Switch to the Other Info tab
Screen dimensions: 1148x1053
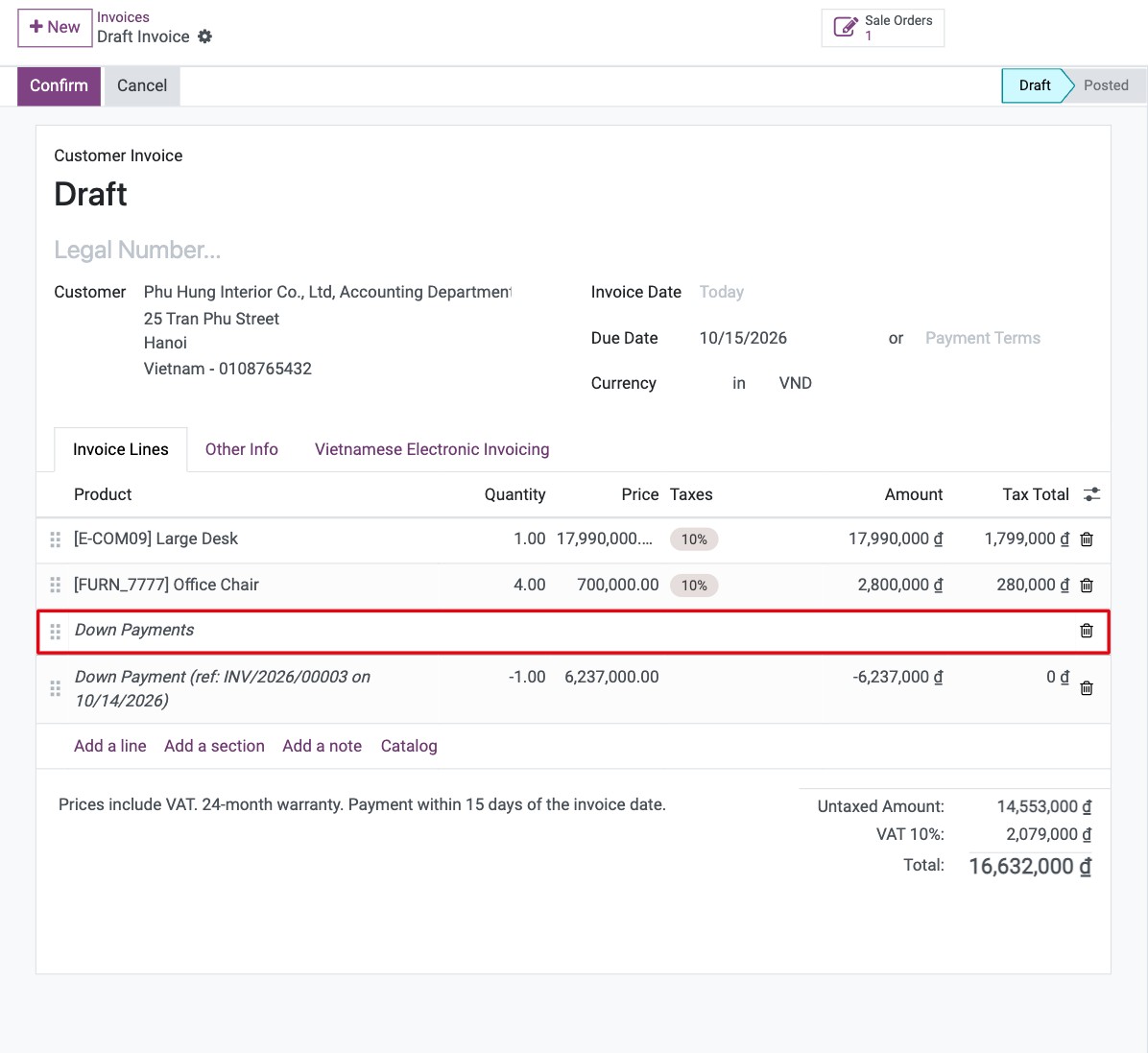point(242,449)
